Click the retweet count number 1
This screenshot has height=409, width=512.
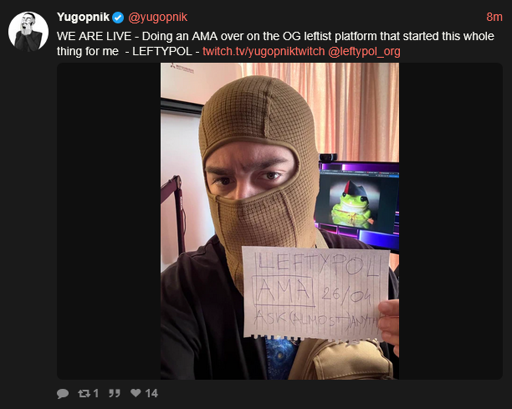(96, 394)
